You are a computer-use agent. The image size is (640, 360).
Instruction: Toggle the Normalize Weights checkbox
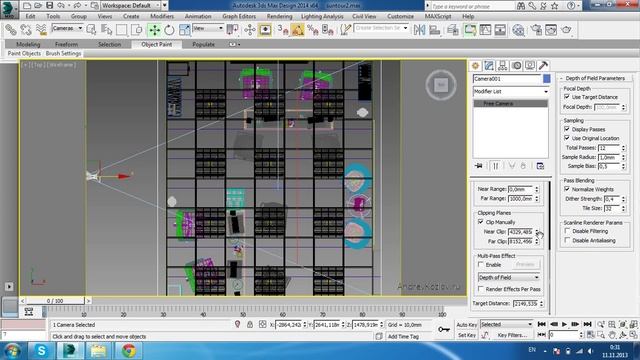tap(567, 189)
